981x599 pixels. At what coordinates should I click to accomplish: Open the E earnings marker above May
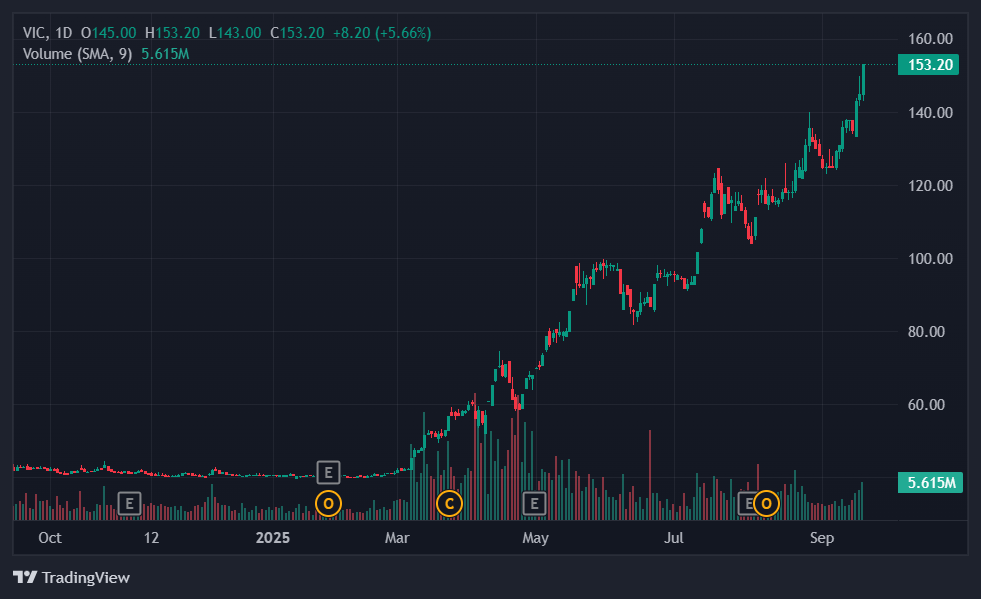pos(534,503)
